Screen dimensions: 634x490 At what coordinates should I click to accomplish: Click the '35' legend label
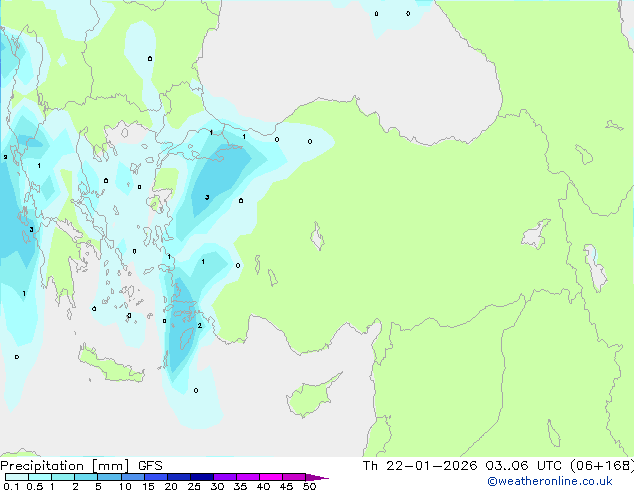point(240,486)
